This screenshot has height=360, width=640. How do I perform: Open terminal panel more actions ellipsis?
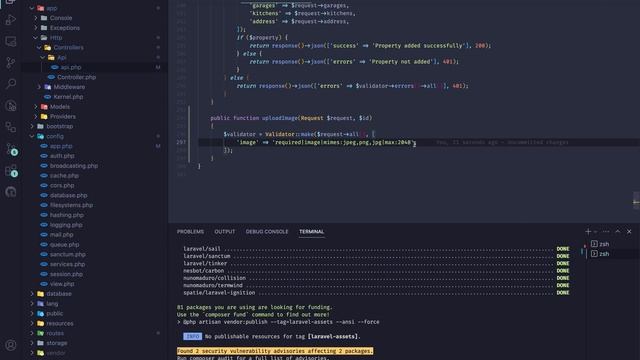point(606,231)
